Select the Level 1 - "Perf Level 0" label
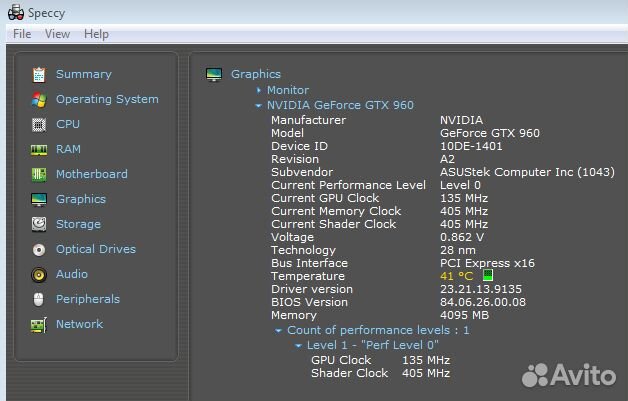Viewport: 628px width, 401px height. click(372, 345)
